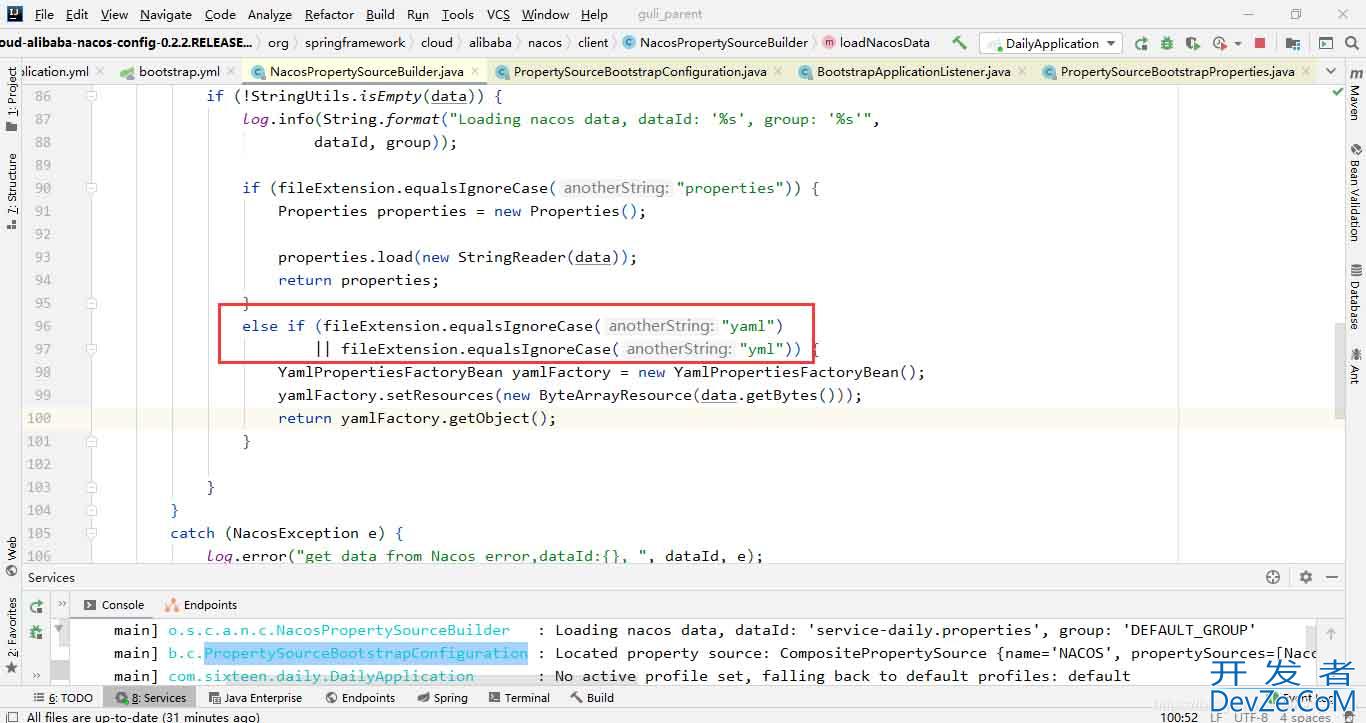Open the Edit menu

click(77, 14)
